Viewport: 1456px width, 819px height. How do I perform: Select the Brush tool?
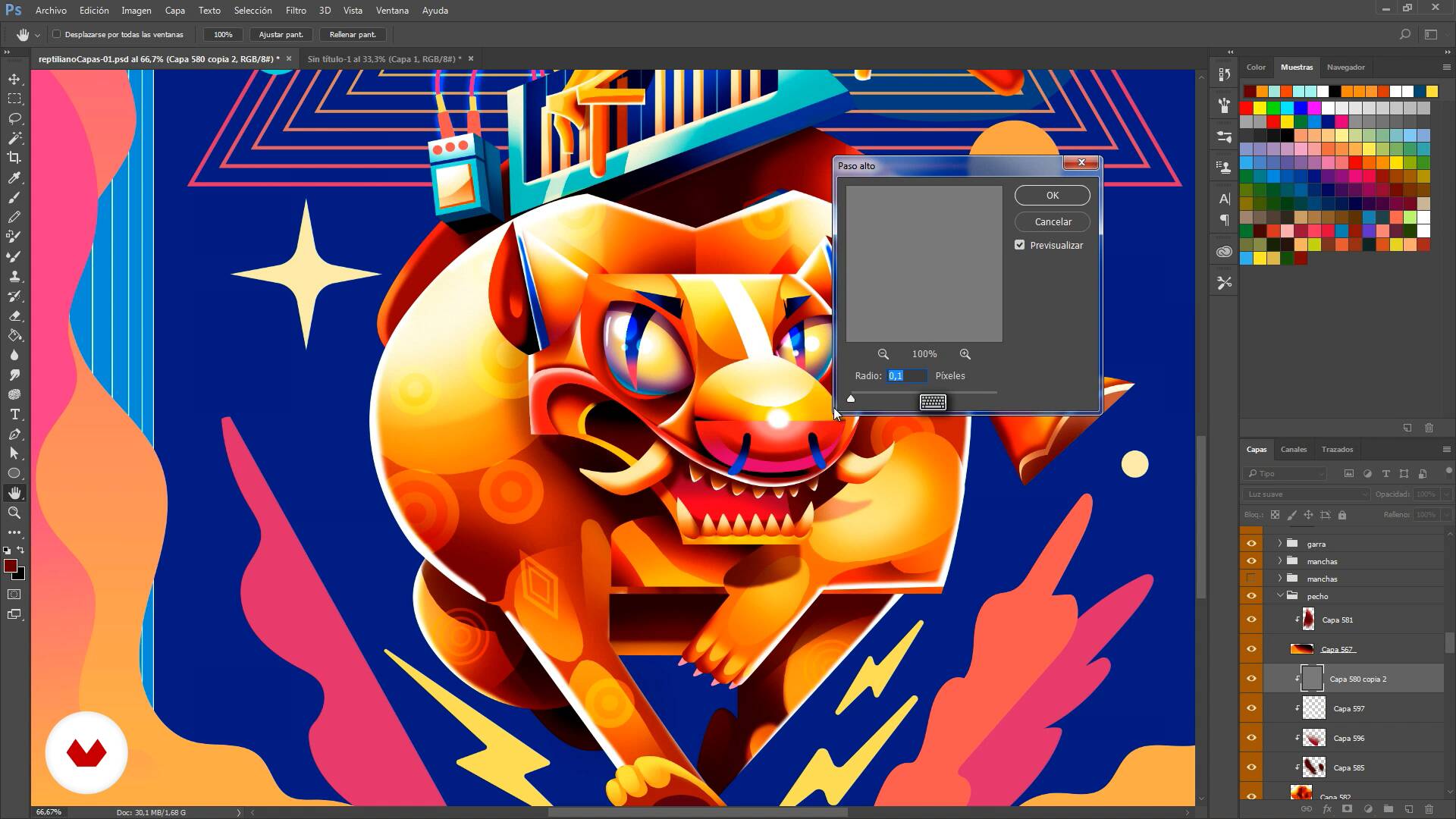click(x=14, y=197)
